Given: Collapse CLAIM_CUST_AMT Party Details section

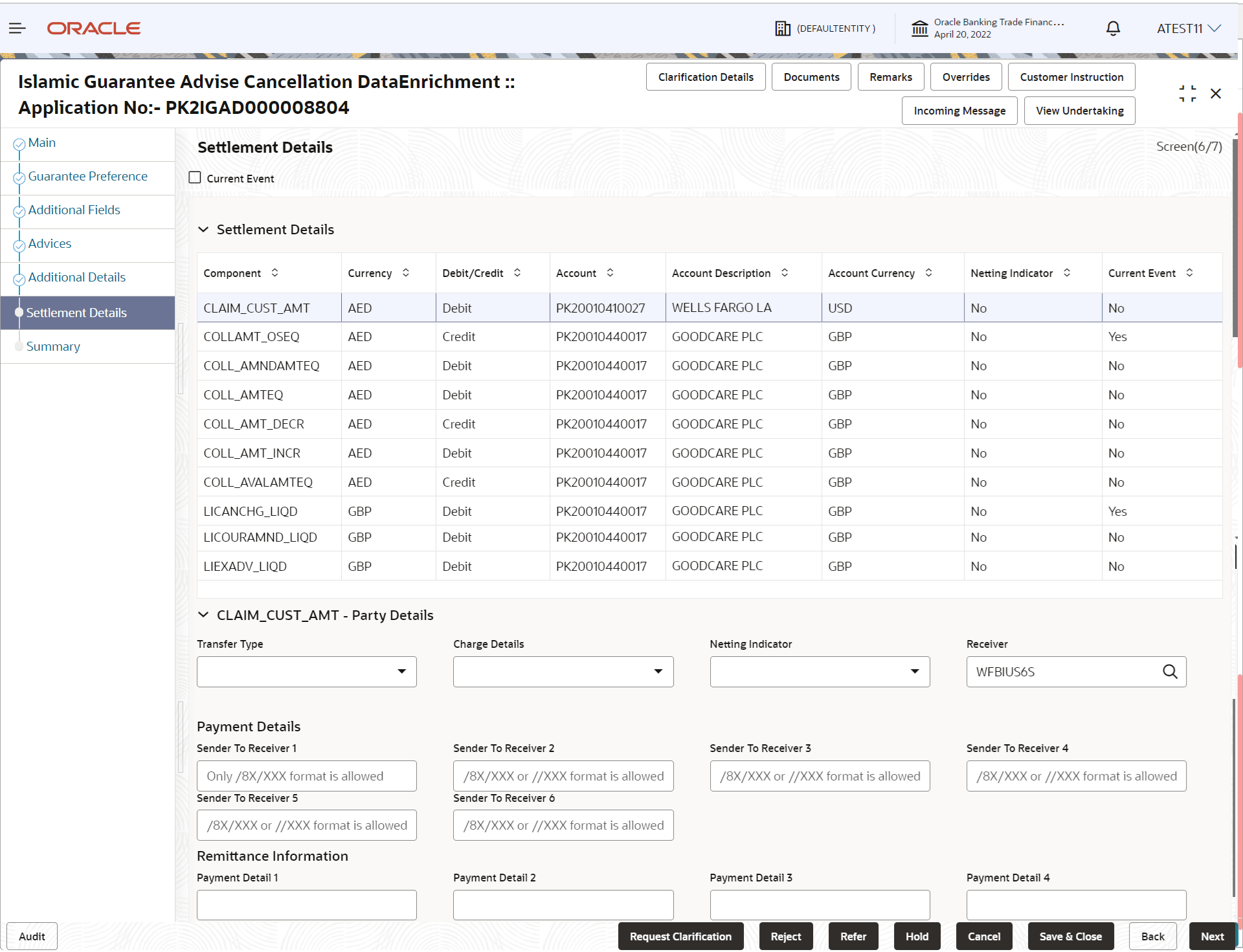Looking at the screenshot, I should tap(203, 615).
